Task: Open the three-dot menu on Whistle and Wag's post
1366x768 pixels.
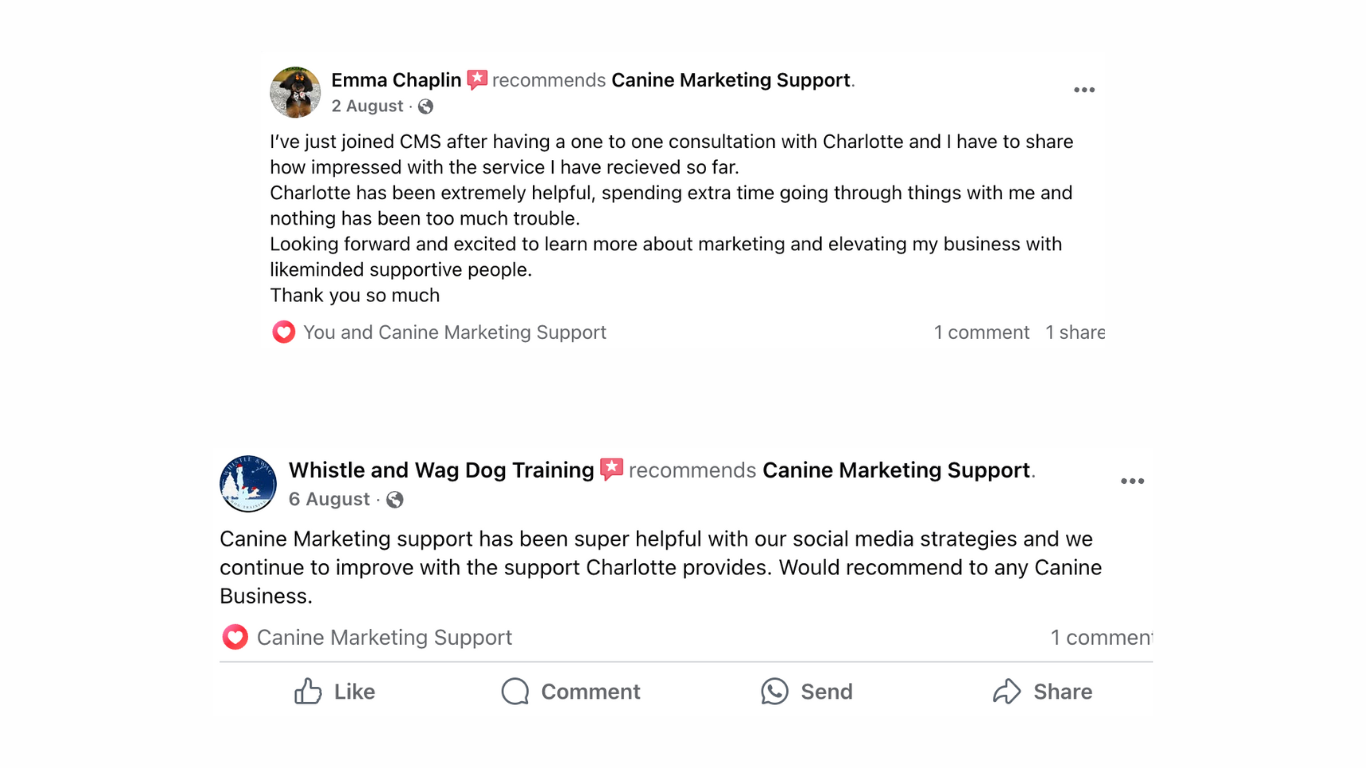Action: pyautogui.click(x=1133, y=480)
